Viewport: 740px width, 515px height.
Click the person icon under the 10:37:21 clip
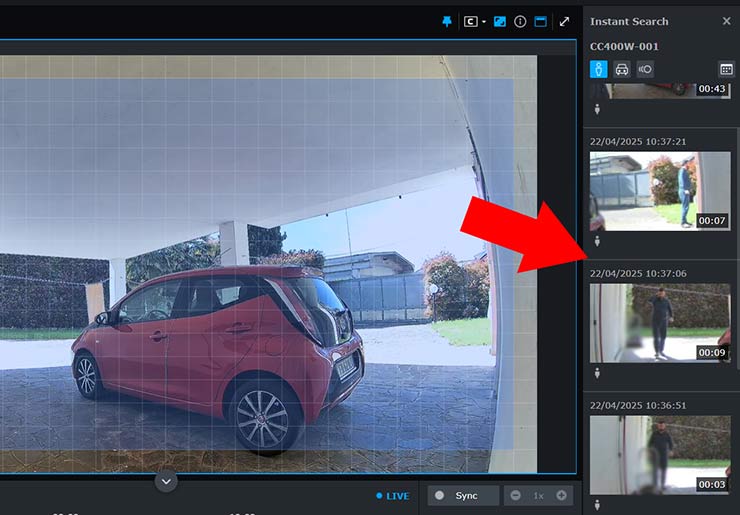[597, 241]
